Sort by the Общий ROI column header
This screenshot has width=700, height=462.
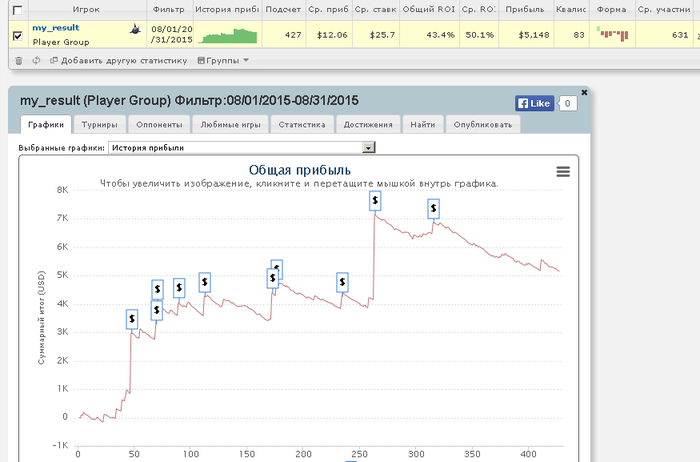coord(429,9)
